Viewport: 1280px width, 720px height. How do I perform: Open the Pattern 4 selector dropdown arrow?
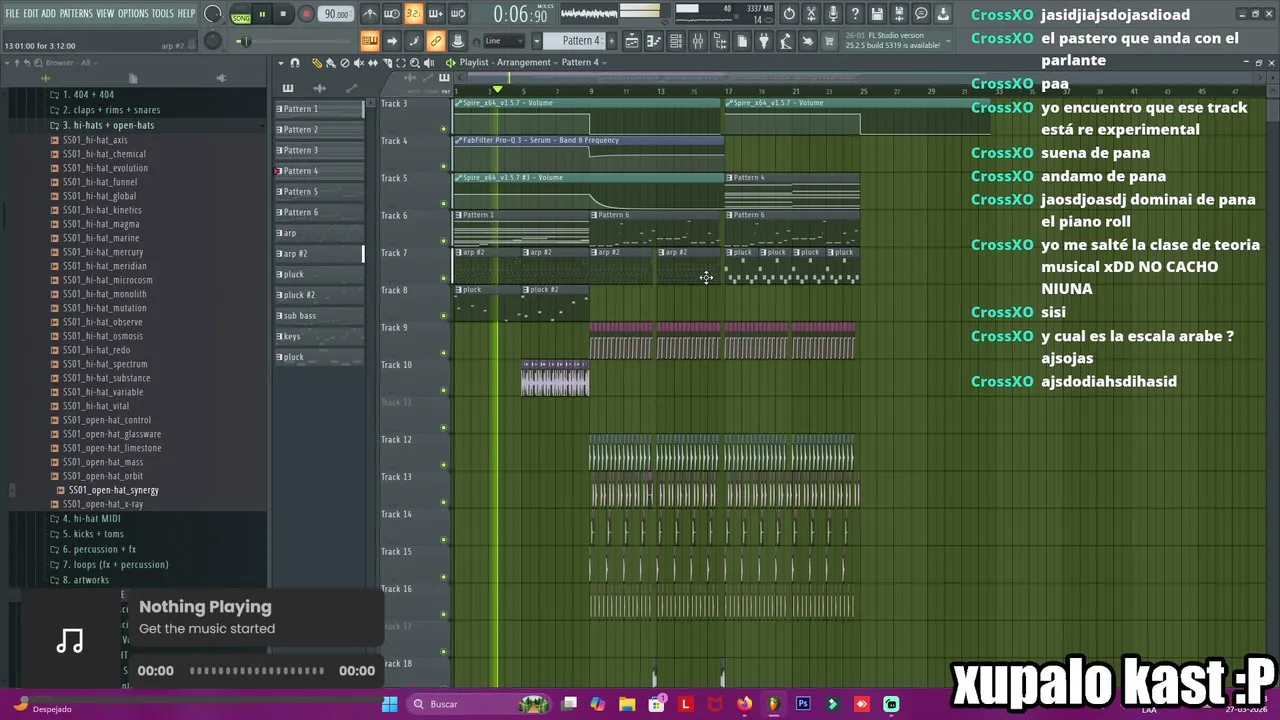537,41
